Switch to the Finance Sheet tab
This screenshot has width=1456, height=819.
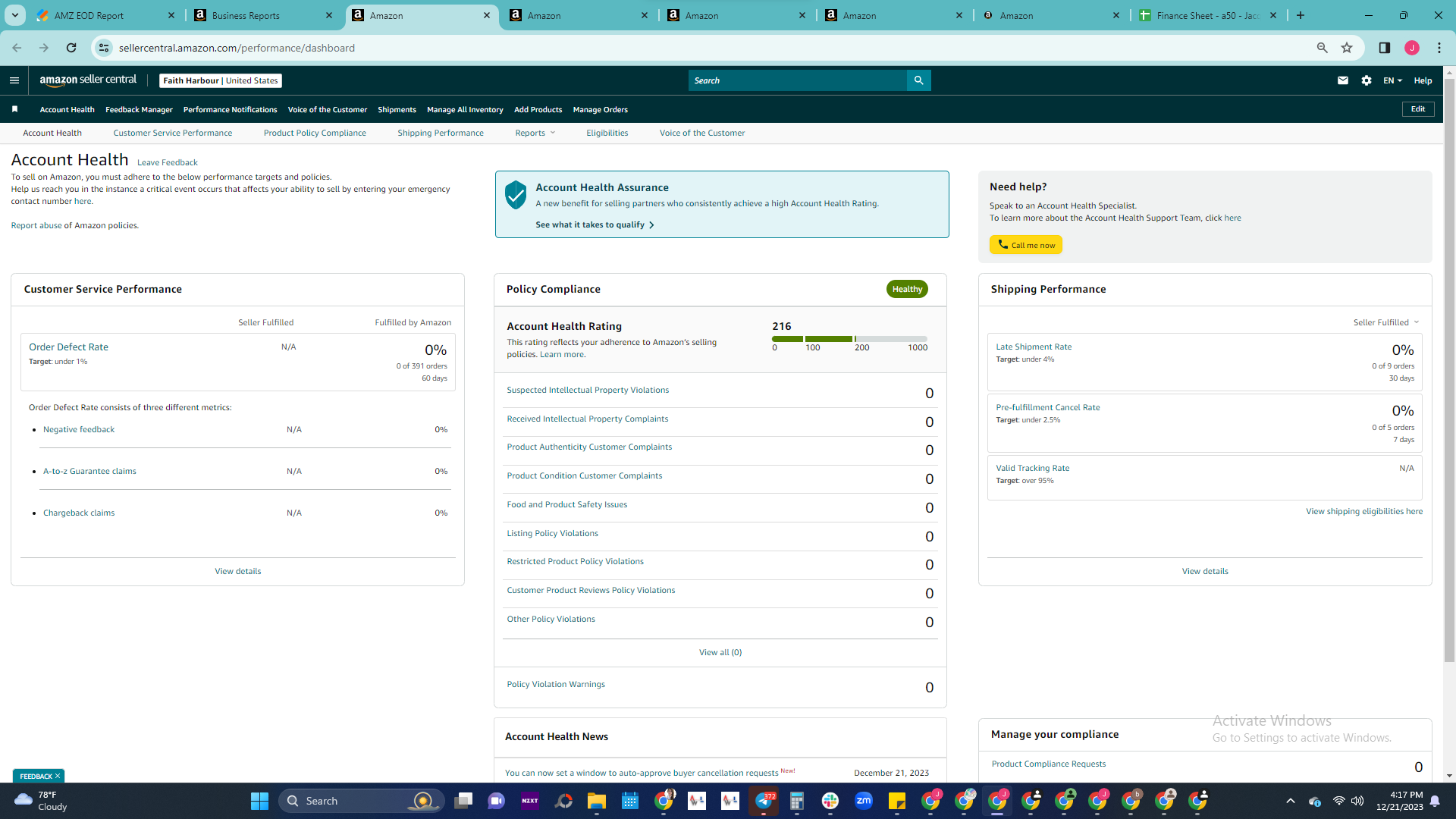[1209, 15]
